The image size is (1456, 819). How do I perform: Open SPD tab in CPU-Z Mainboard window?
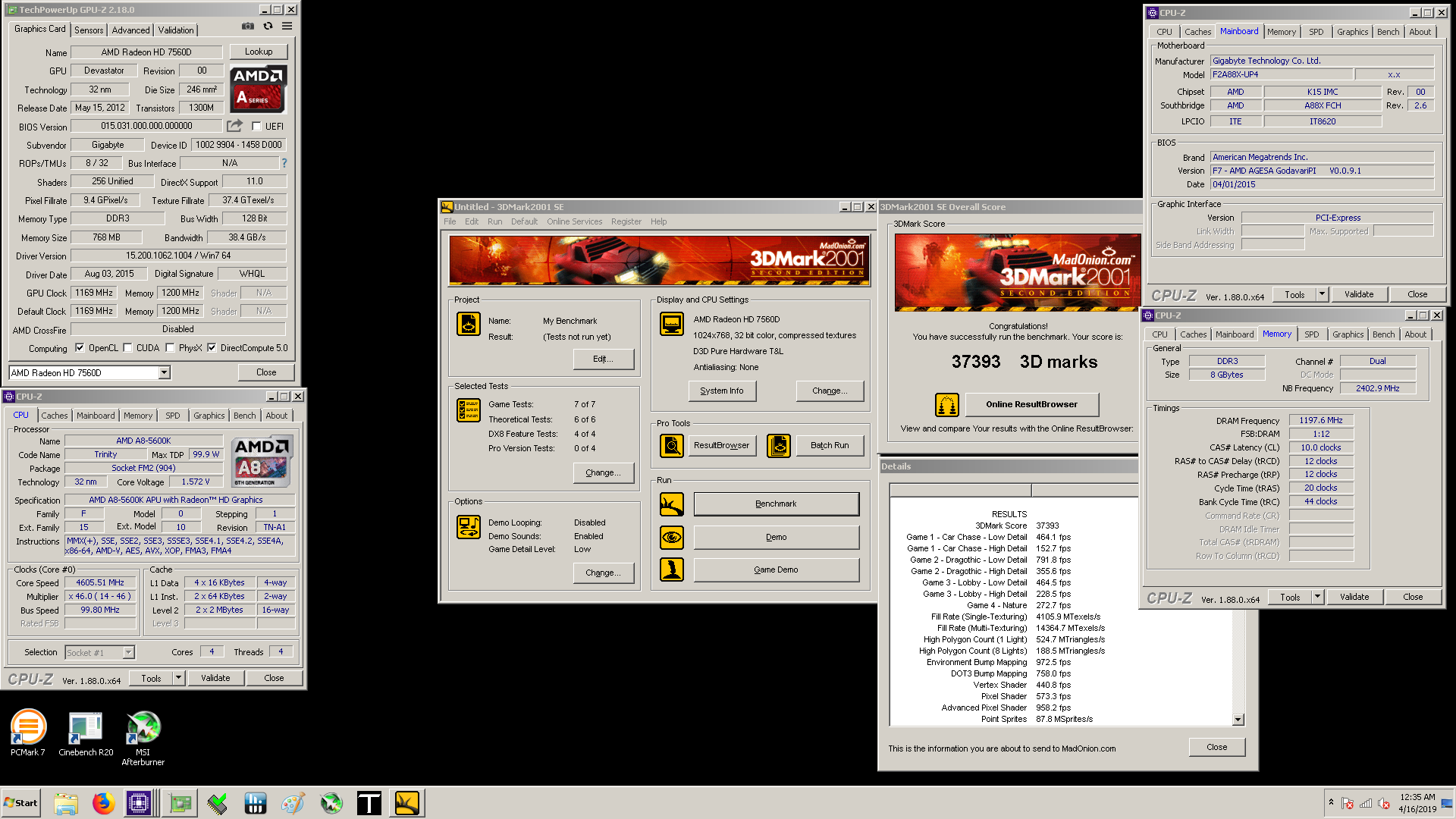[x=1316, y=32]
